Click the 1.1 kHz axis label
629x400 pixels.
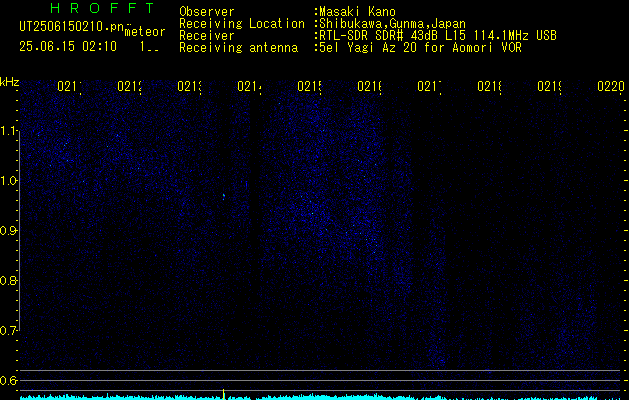[9, 131]
